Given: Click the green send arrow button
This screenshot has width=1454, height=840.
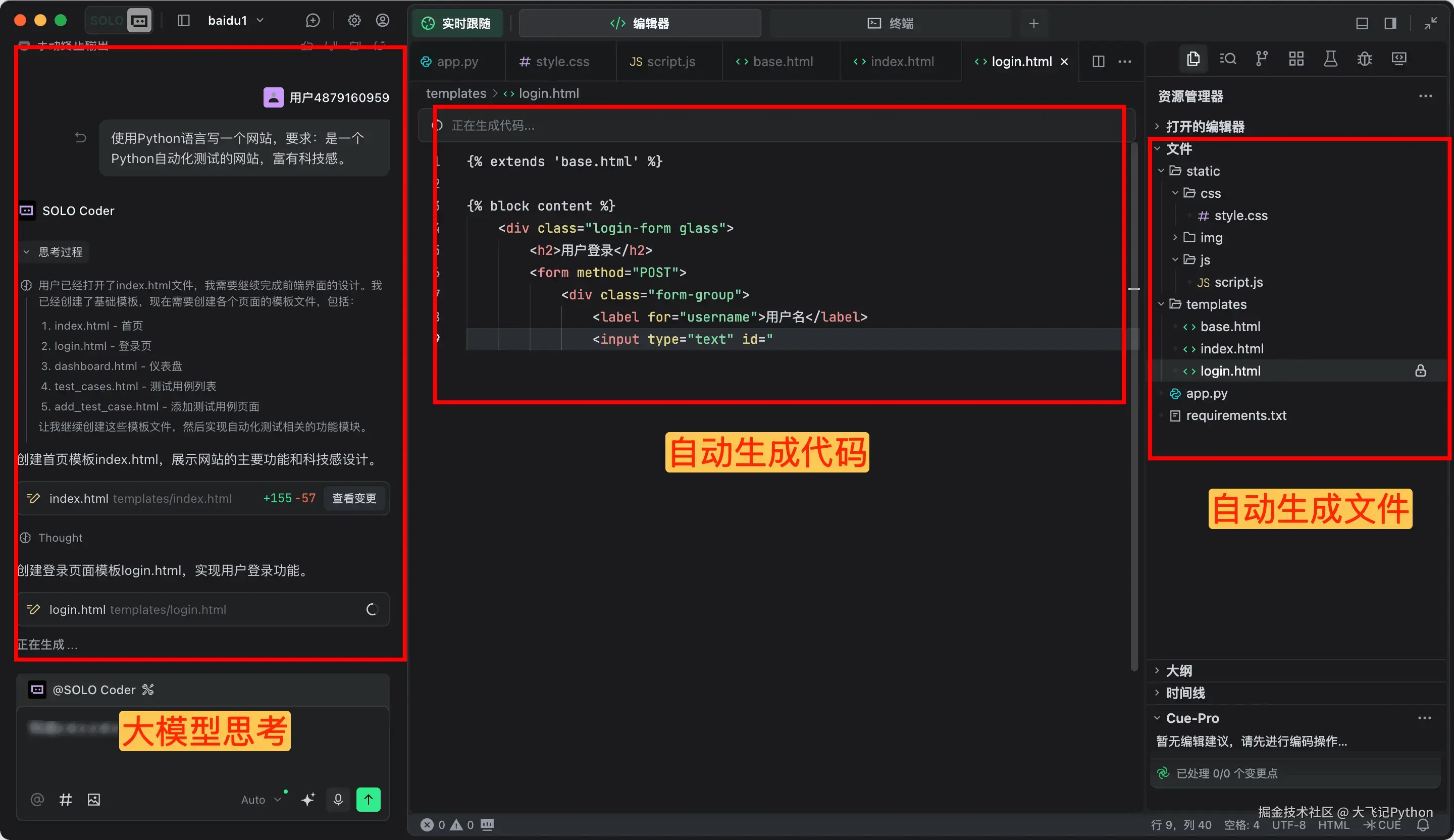Looking at the screenshot, I should 368,800.
